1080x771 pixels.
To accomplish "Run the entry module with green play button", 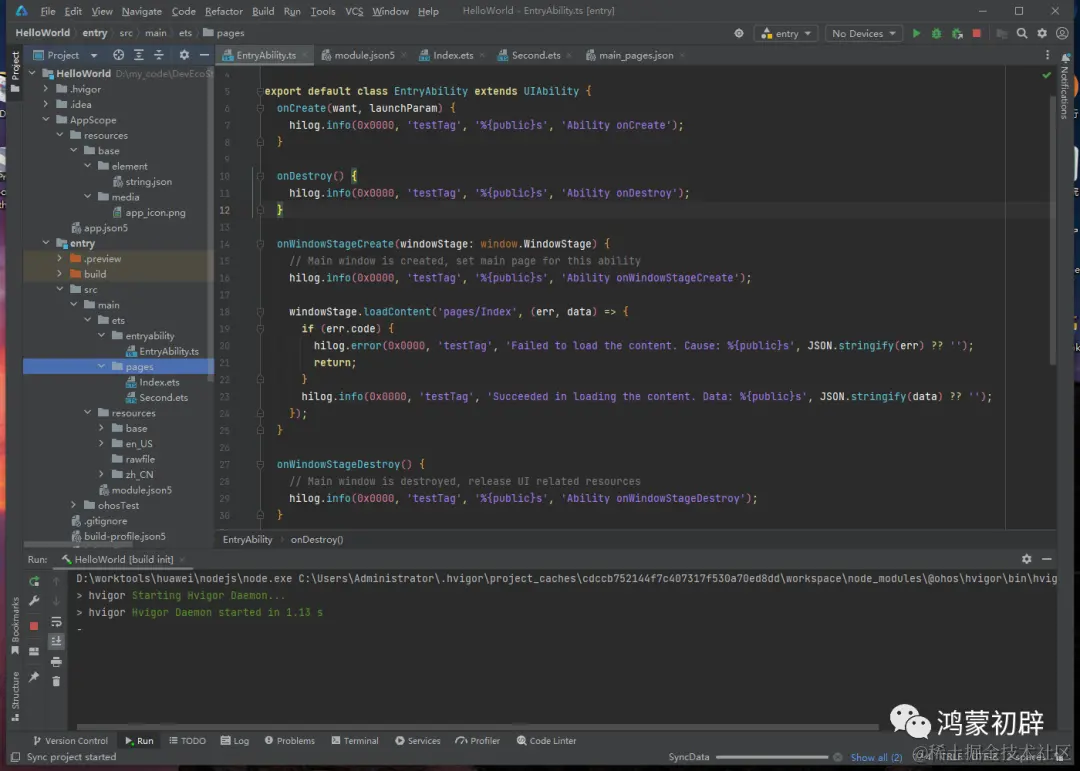I will click(x=916, y=33).
